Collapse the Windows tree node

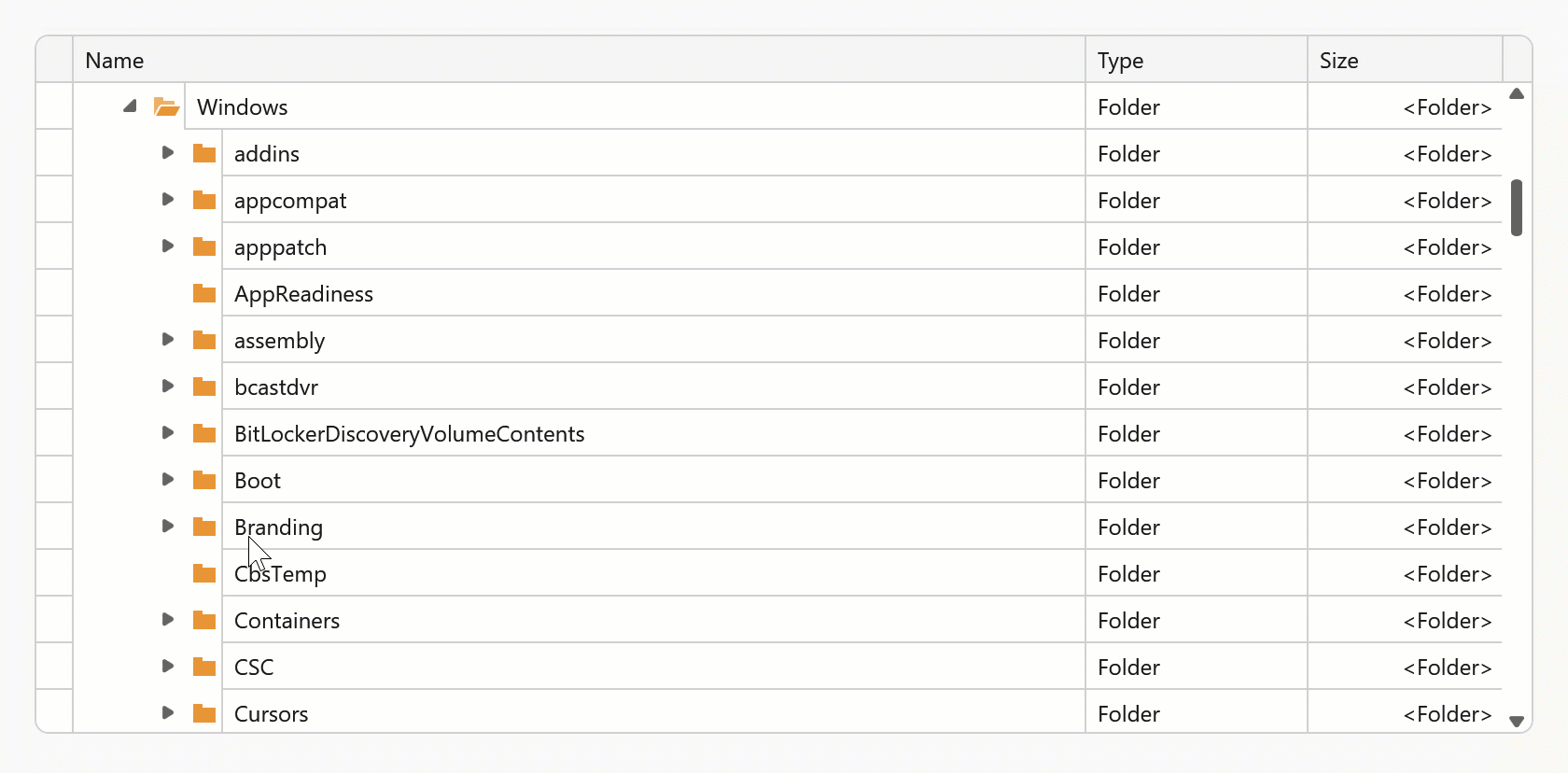(x=130, y=105)
